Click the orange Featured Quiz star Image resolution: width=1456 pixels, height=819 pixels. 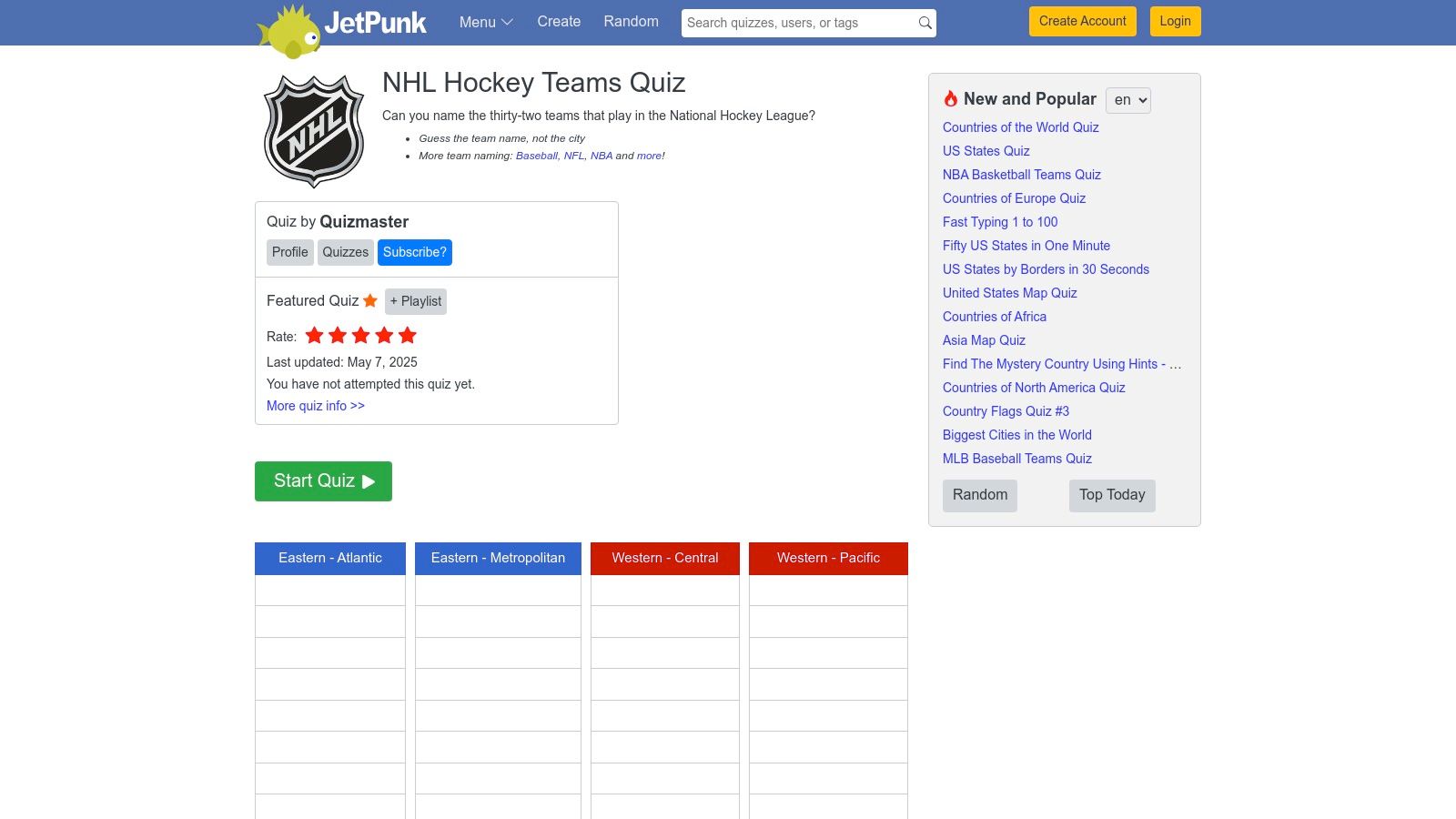point(370,301)
